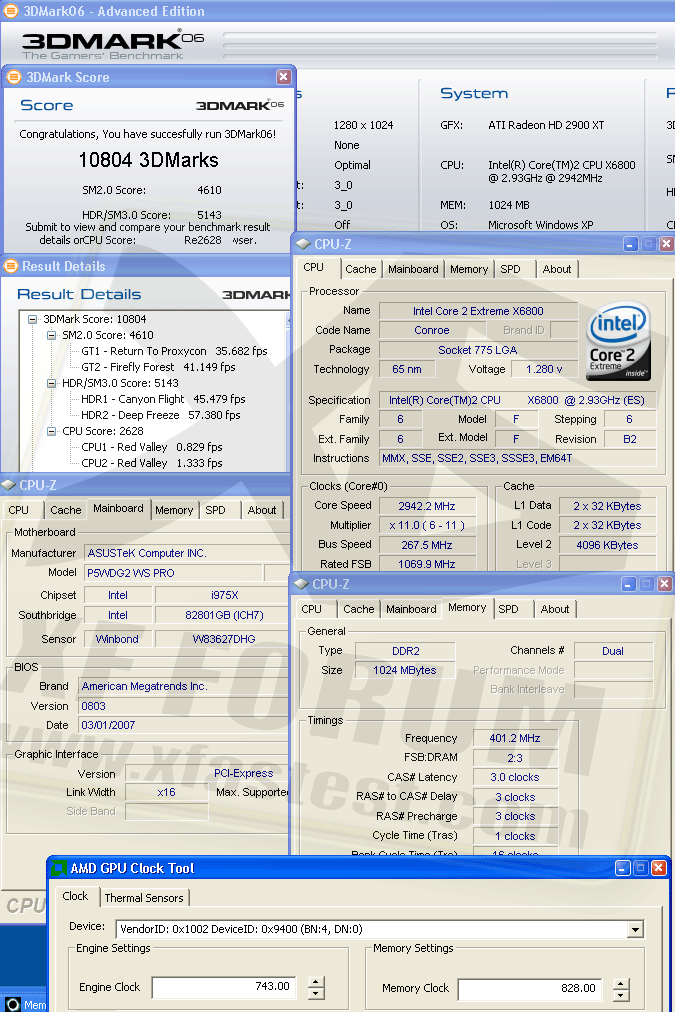Click the Result Details window orange icon
675x1012 pixels.
[11, 266]
